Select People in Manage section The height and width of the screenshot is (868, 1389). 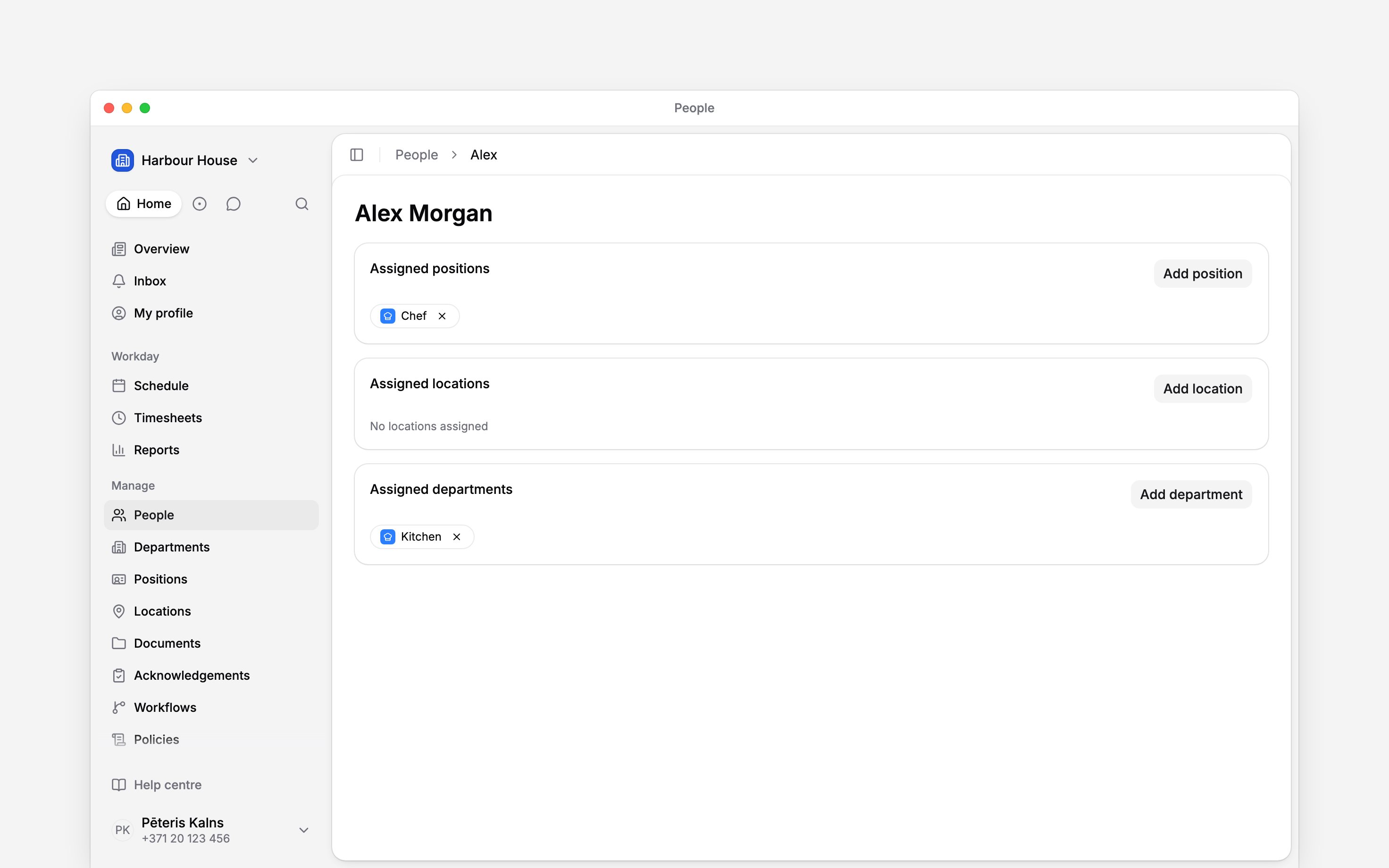pyautogui.click(x=211, y=515)
